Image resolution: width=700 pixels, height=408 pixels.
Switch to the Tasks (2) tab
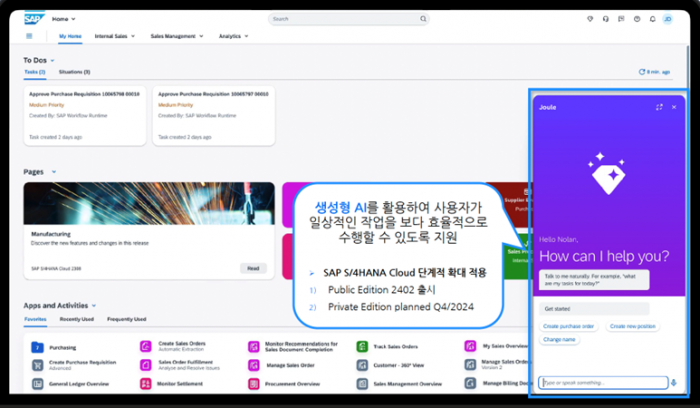[35, 72]
